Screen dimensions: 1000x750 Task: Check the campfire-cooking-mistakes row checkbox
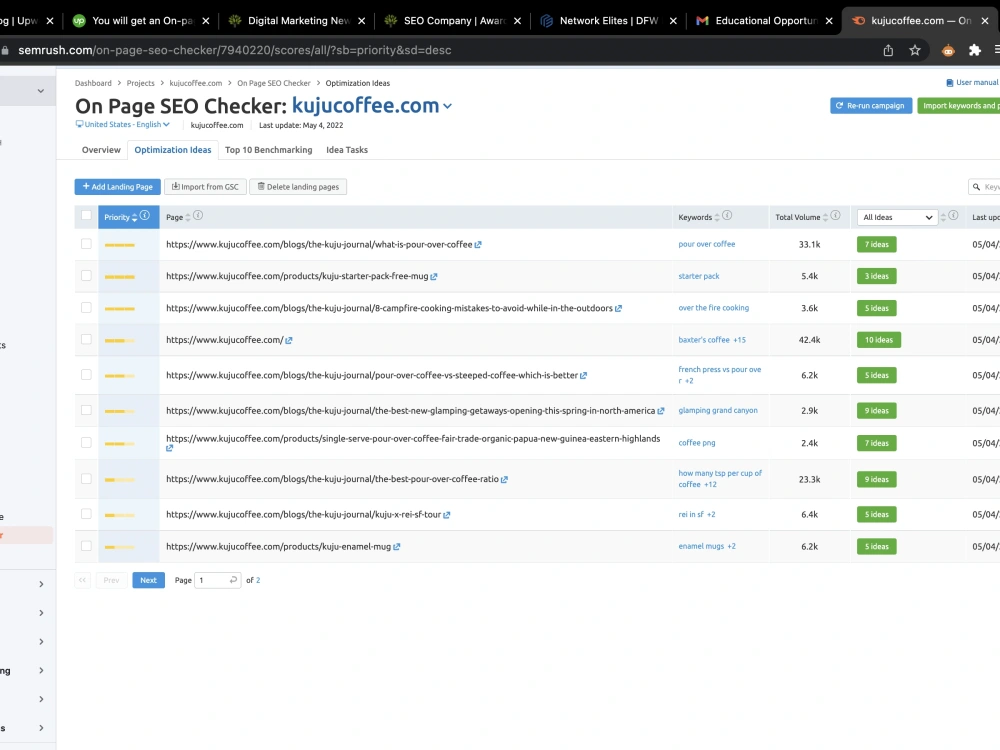pos(86,307)
